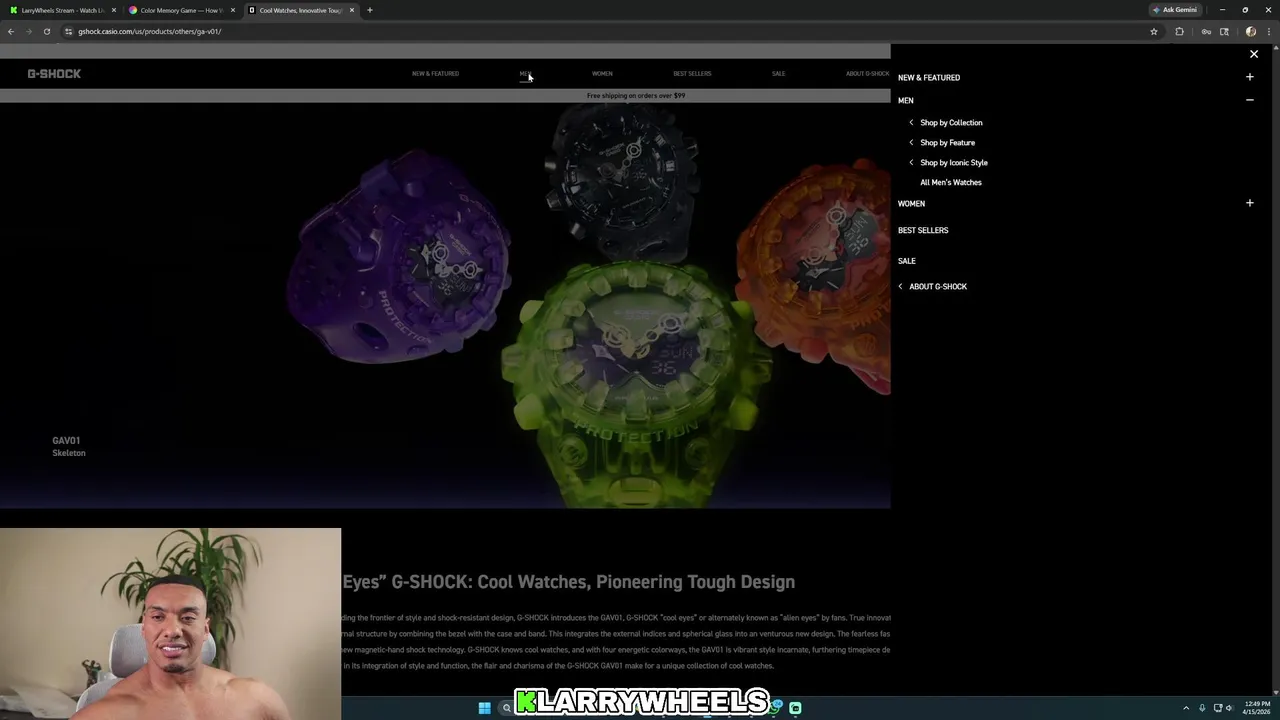Open Chrome three-dot menu

point(1269,31)
